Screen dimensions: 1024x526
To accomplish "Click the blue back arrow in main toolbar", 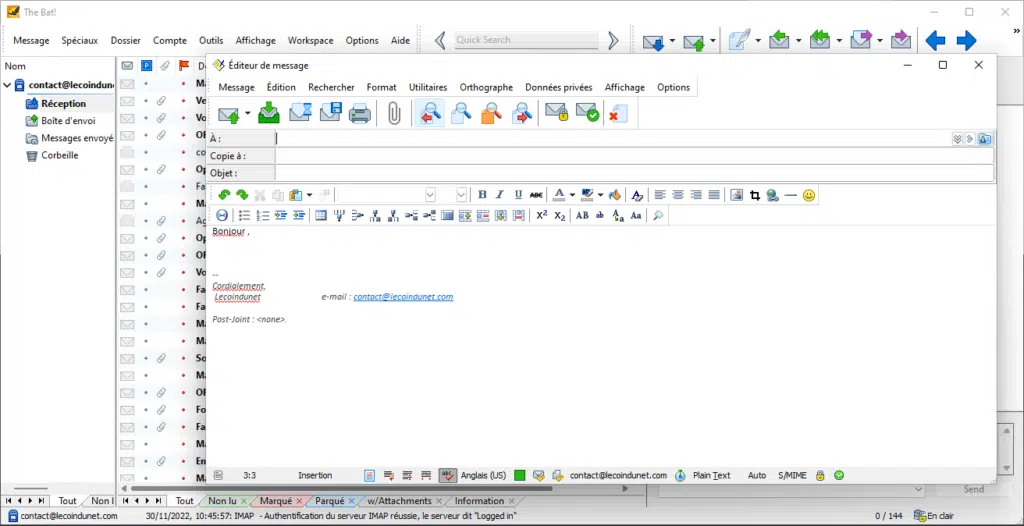I will pos(935,41).
